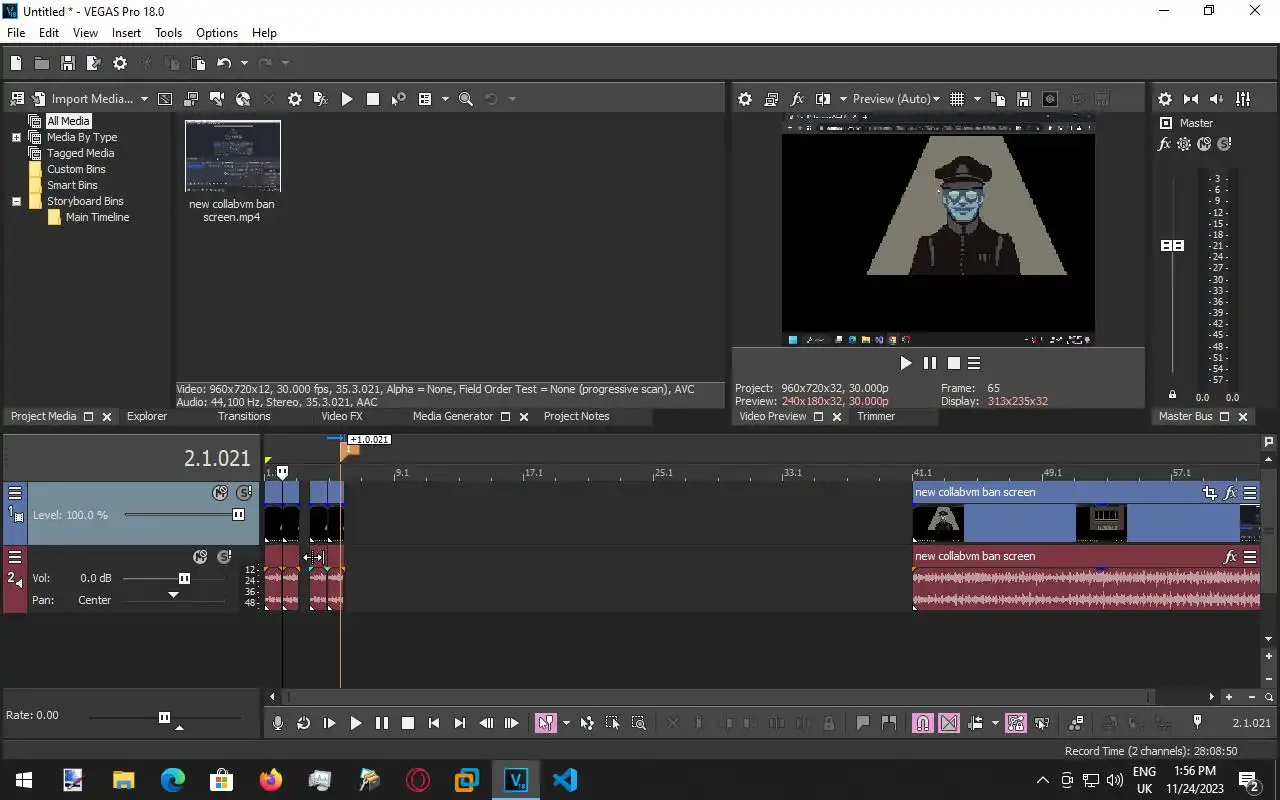Save preview snapshot to file icon
Image resolution: width=1280 pixels, height=800 pixels.
tap(1024, 99)
